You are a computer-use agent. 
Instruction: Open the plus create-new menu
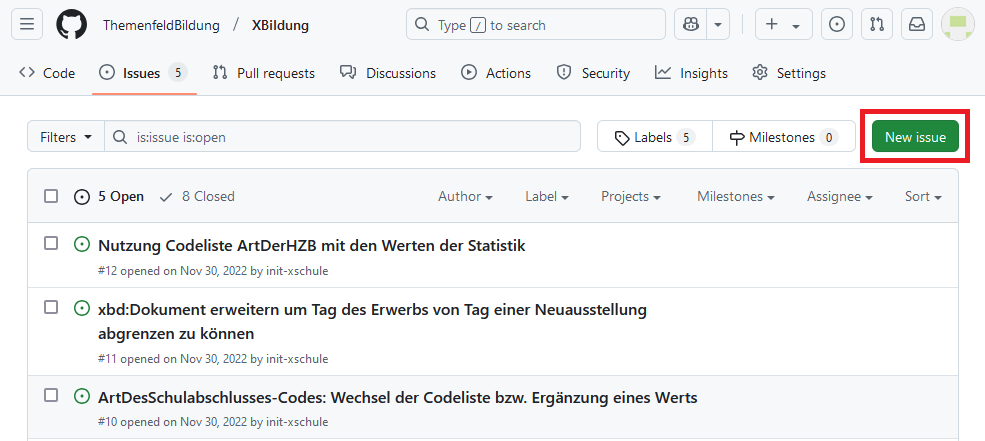(x=783, y=24)
